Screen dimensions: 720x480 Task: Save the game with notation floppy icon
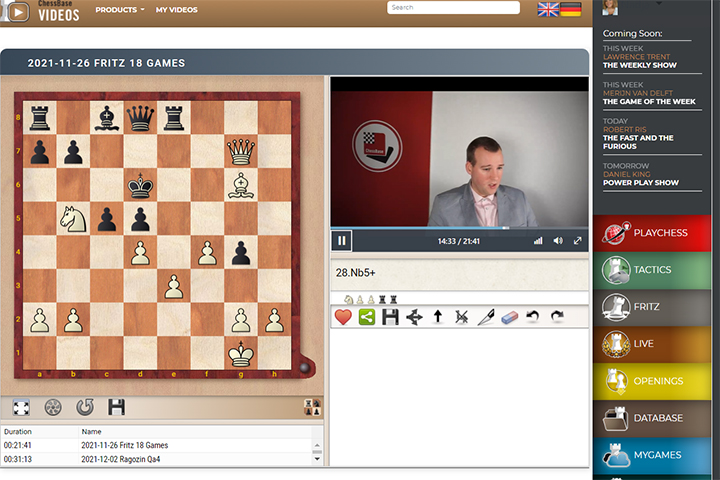[x=390, y=317]
